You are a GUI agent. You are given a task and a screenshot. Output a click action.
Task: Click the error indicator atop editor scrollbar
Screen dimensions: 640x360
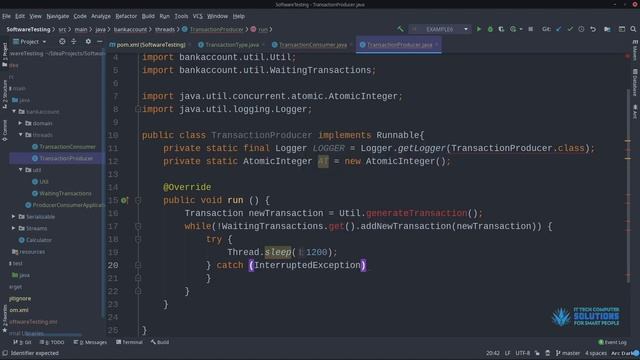coord(627,56)
